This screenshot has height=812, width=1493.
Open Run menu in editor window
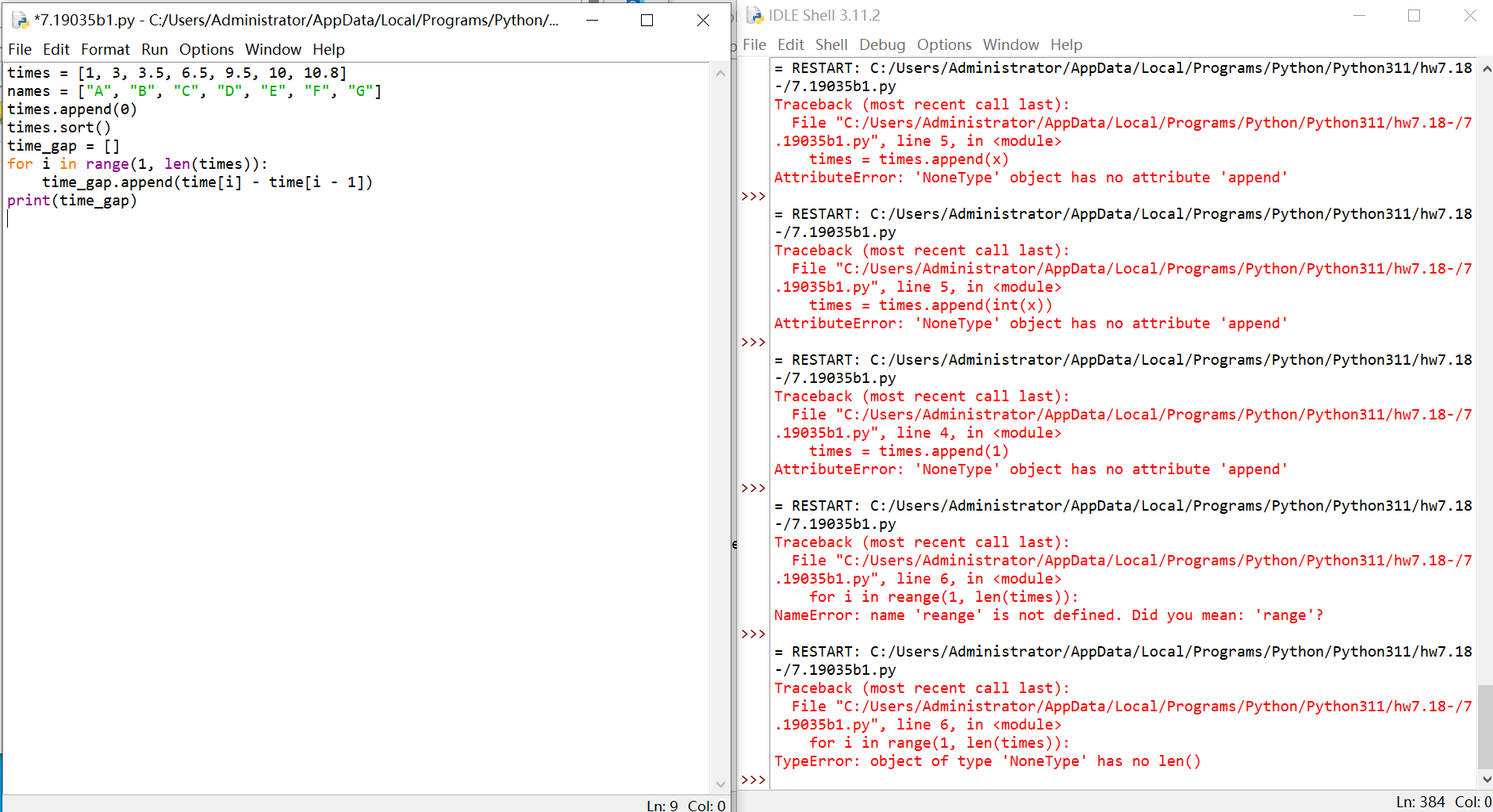pos(155,49)
